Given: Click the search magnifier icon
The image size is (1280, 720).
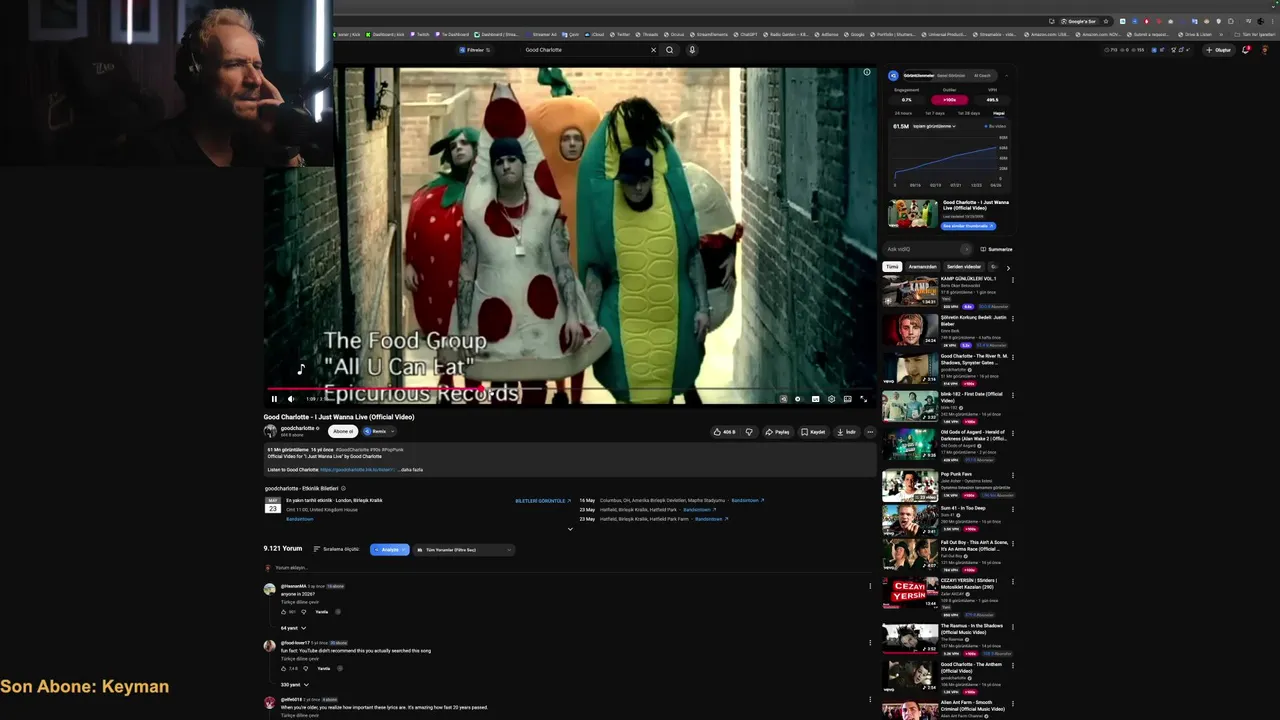Looking at the screenshot, I should [x=670, y=50].
